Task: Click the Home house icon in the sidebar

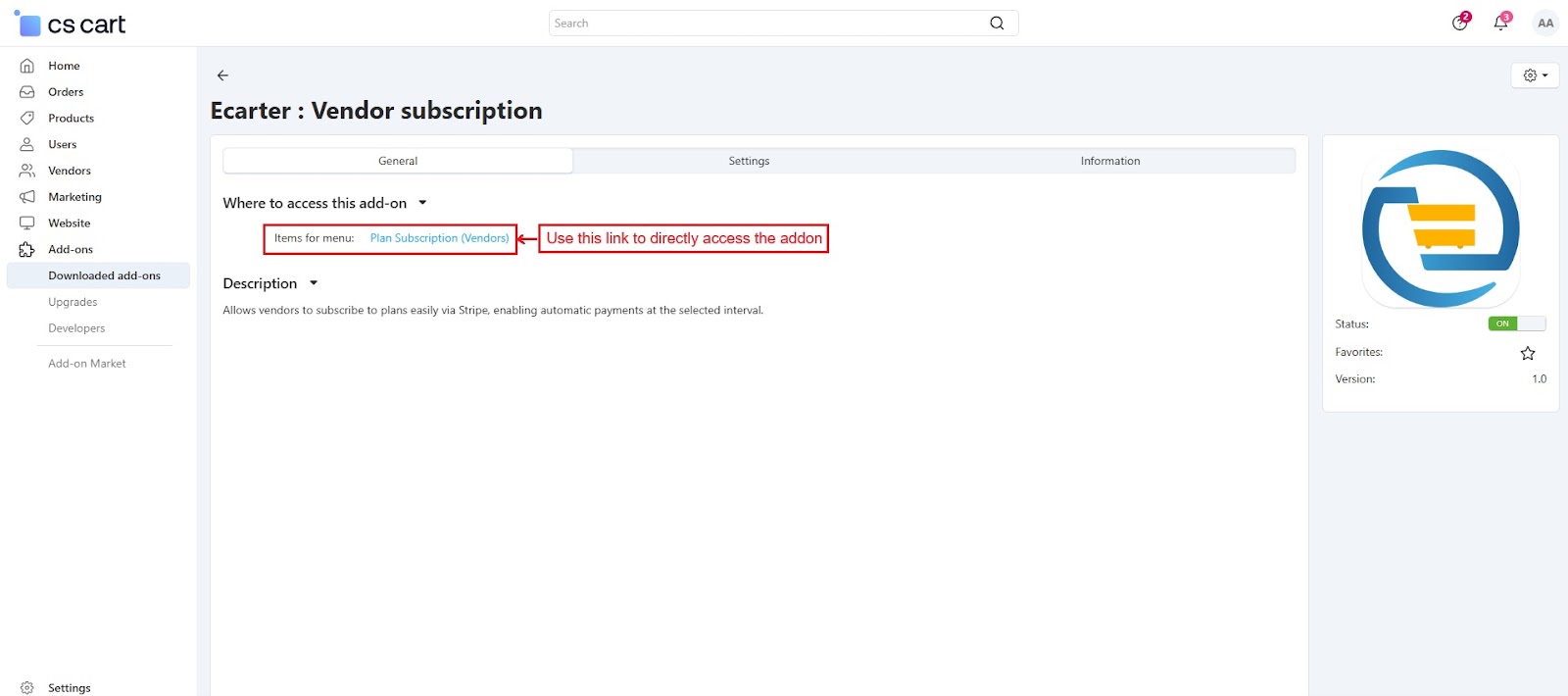Action: click(x=27, y=66)
